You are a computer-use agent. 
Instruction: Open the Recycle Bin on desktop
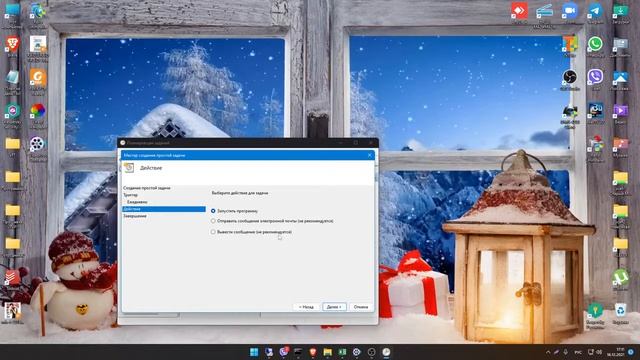pos(620,310)
